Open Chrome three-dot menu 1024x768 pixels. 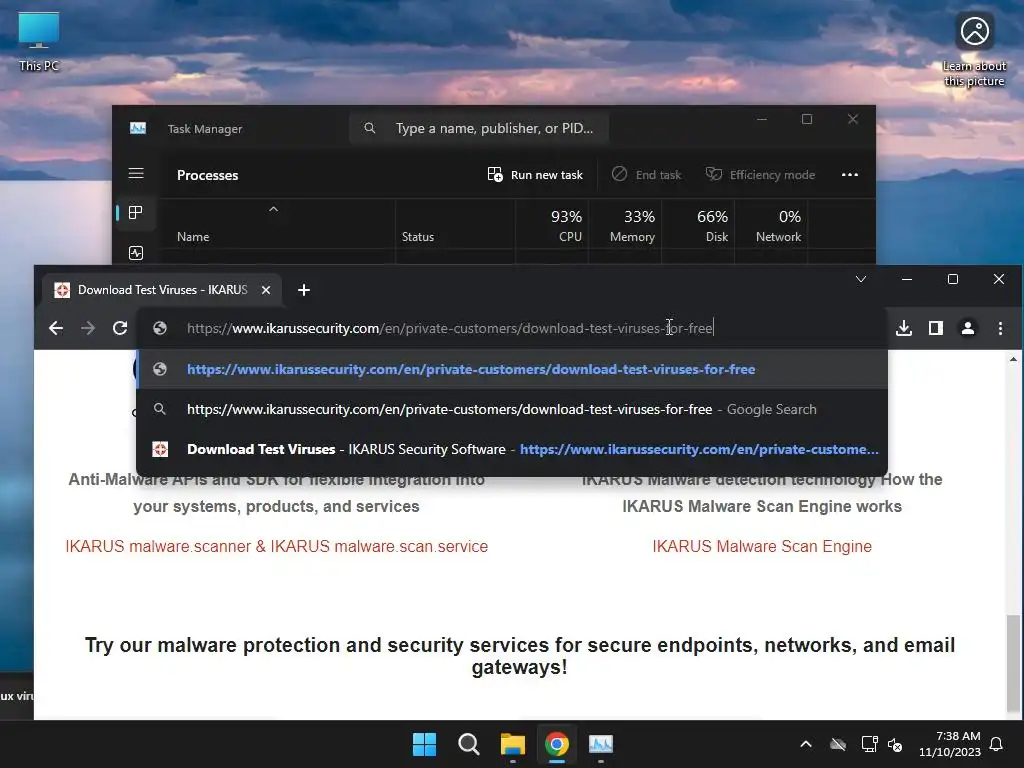pyautogui.click(x=1000, y=328)
